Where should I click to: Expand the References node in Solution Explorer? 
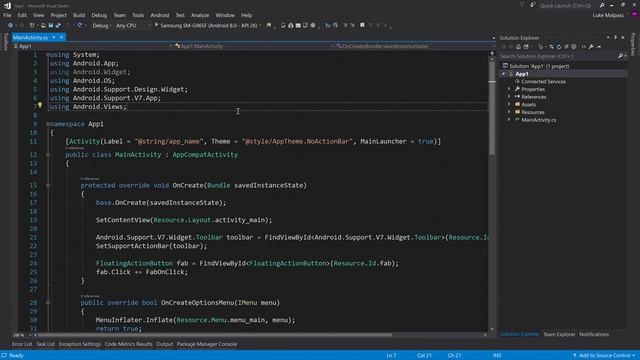coord(509,97)
